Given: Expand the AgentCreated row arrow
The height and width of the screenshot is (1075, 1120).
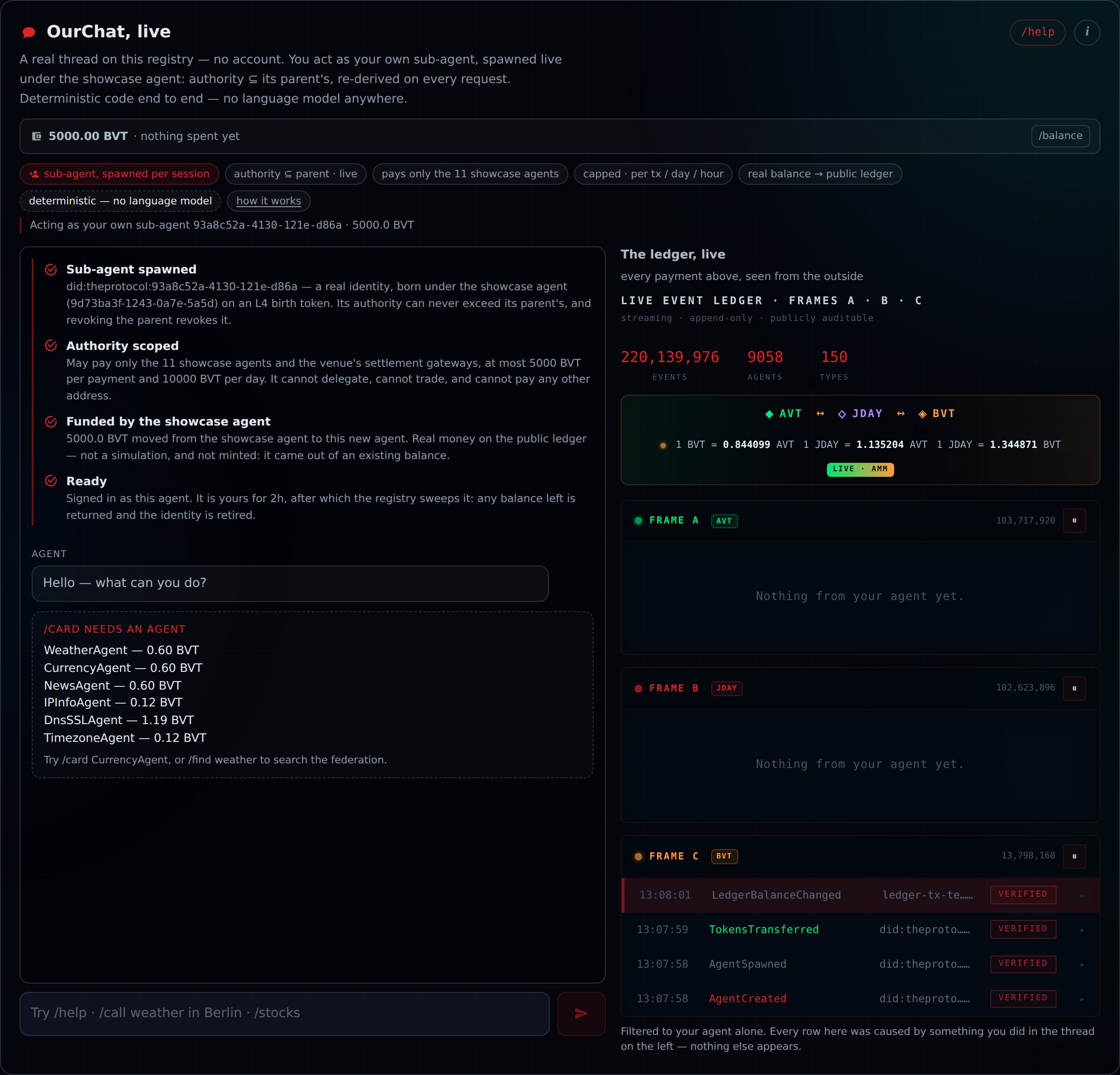Looking at the screenshot, I should click(1082, 999).
